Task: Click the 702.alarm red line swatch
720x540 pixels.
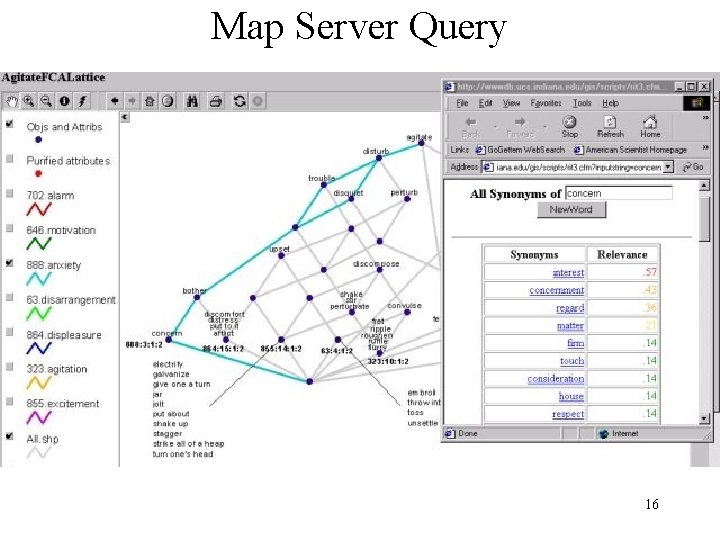Action: (39, 210)
